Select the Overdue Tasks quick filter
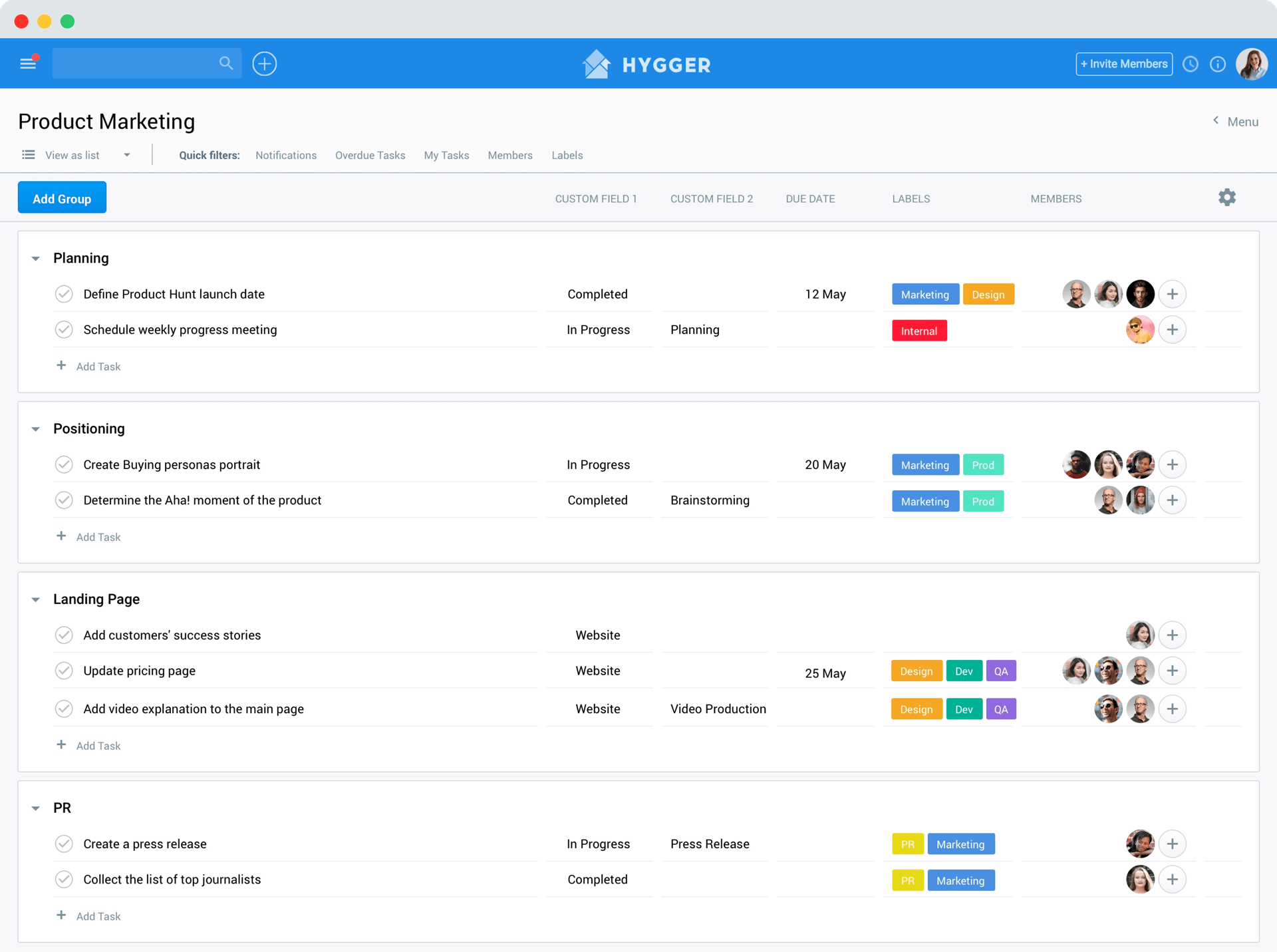This screenshot has height=952, width=1277. tap(370, 155)
